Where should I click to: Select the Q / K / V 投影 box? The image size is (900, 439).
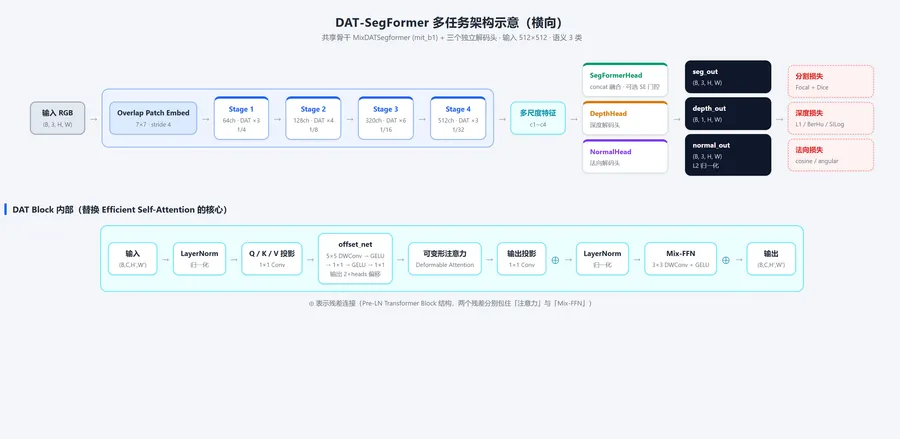tap(272, 258)
